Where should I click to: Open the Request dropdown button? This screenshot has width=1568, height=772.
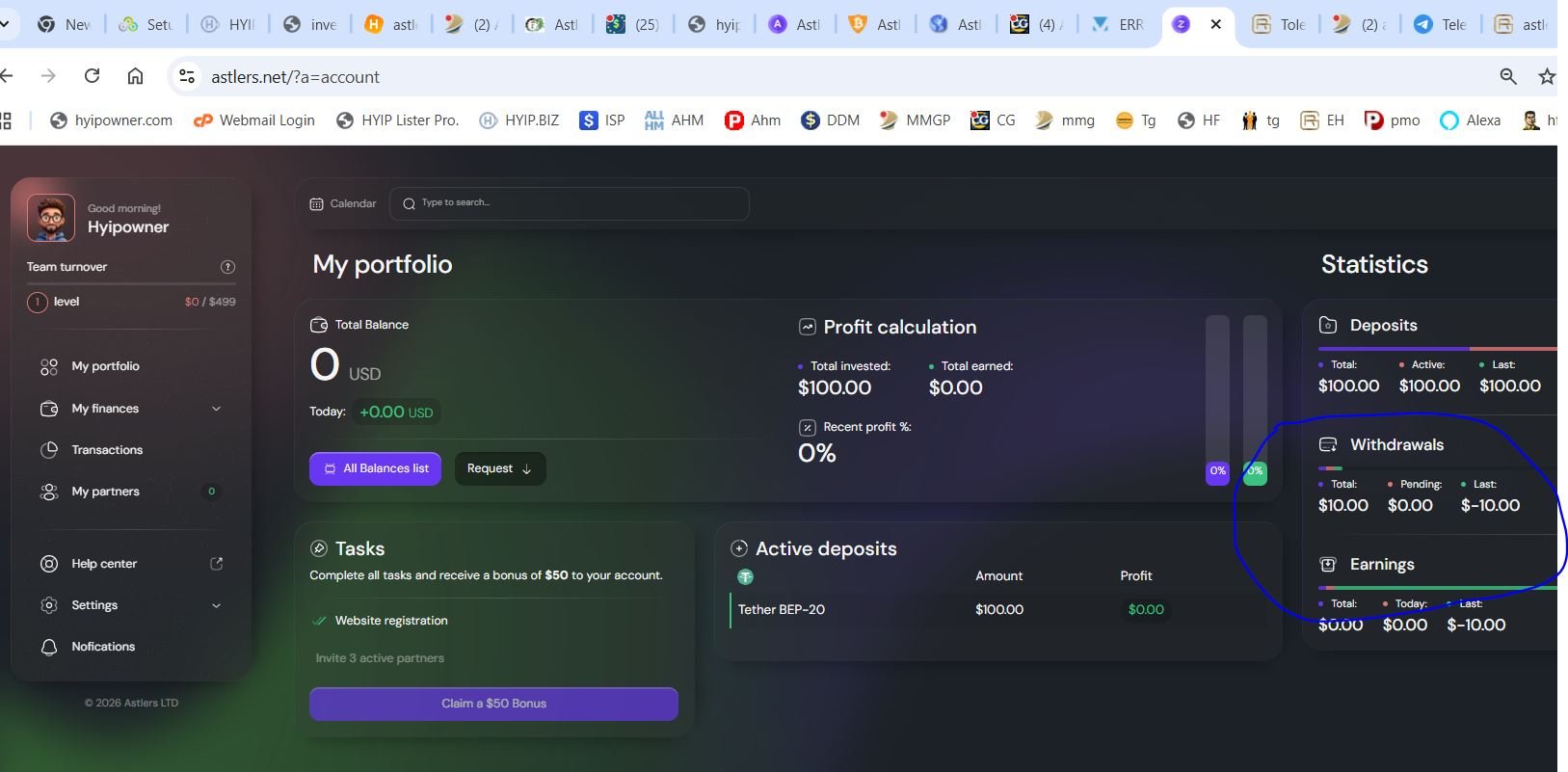pyautogui.click(x=500, y=468)
